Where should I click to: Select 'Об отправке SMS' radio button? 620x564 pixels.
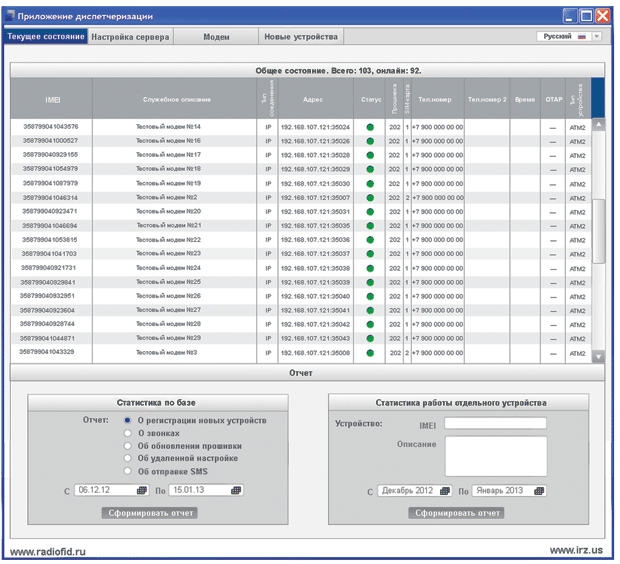127,471
